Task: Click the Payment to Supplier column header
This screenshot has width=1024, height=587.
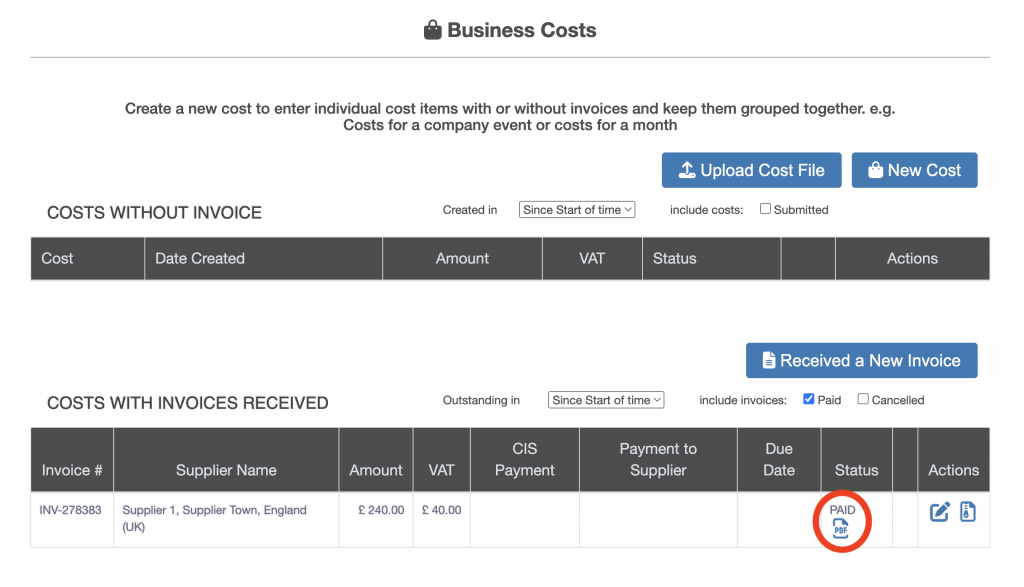Action: [658, 459]
